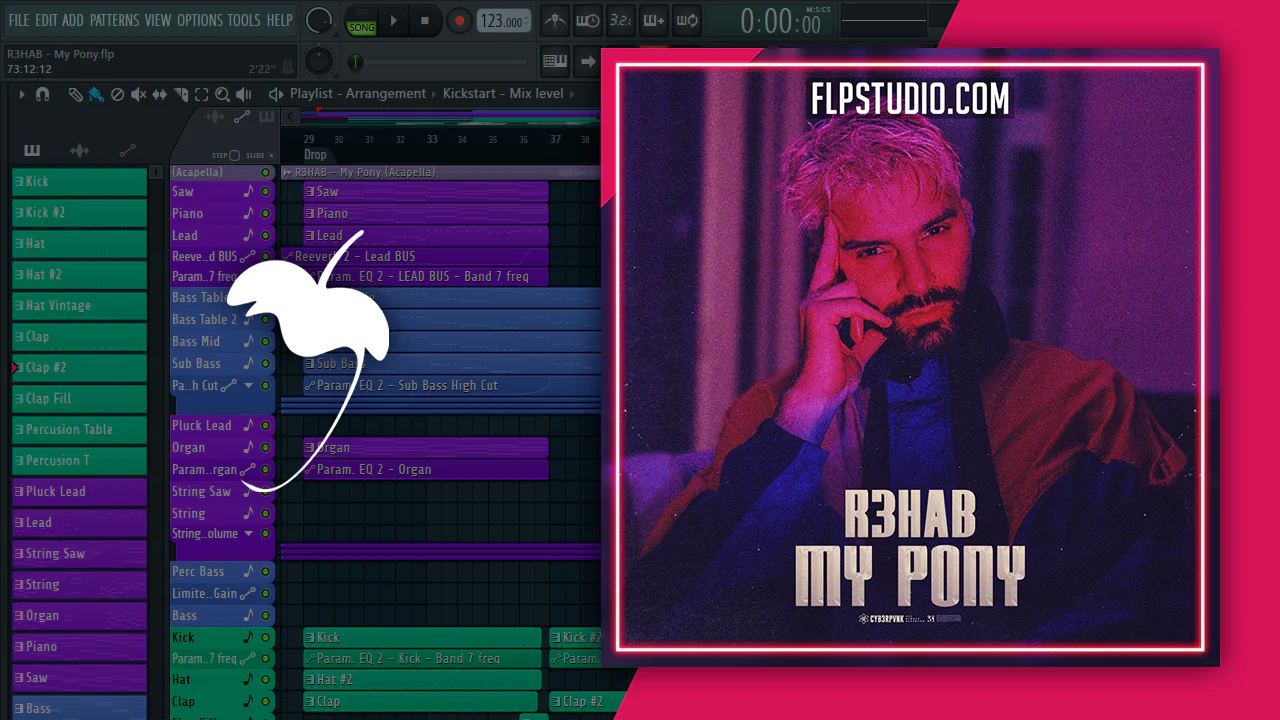Select the Slice tool in playlist toolbar
The image size is (1280, 720).
pyautogui.click(x=181, y=94)
